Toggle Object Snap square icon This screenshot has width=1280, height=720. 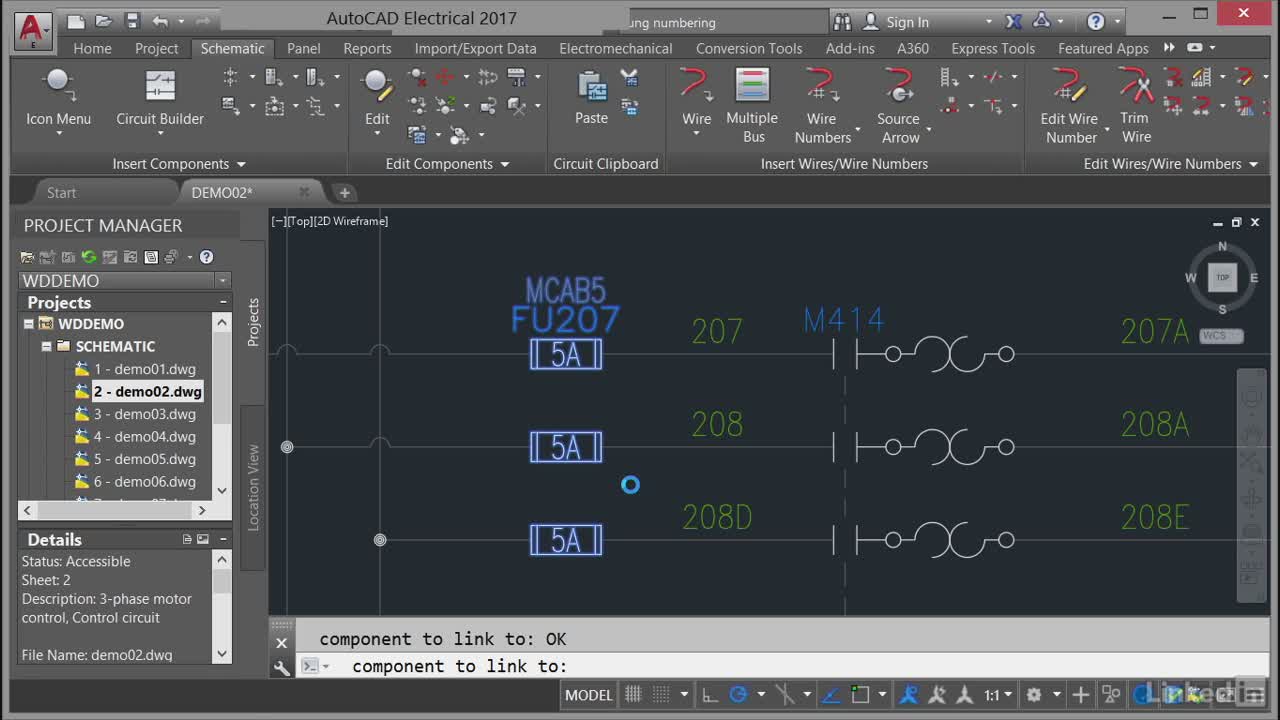860,694
